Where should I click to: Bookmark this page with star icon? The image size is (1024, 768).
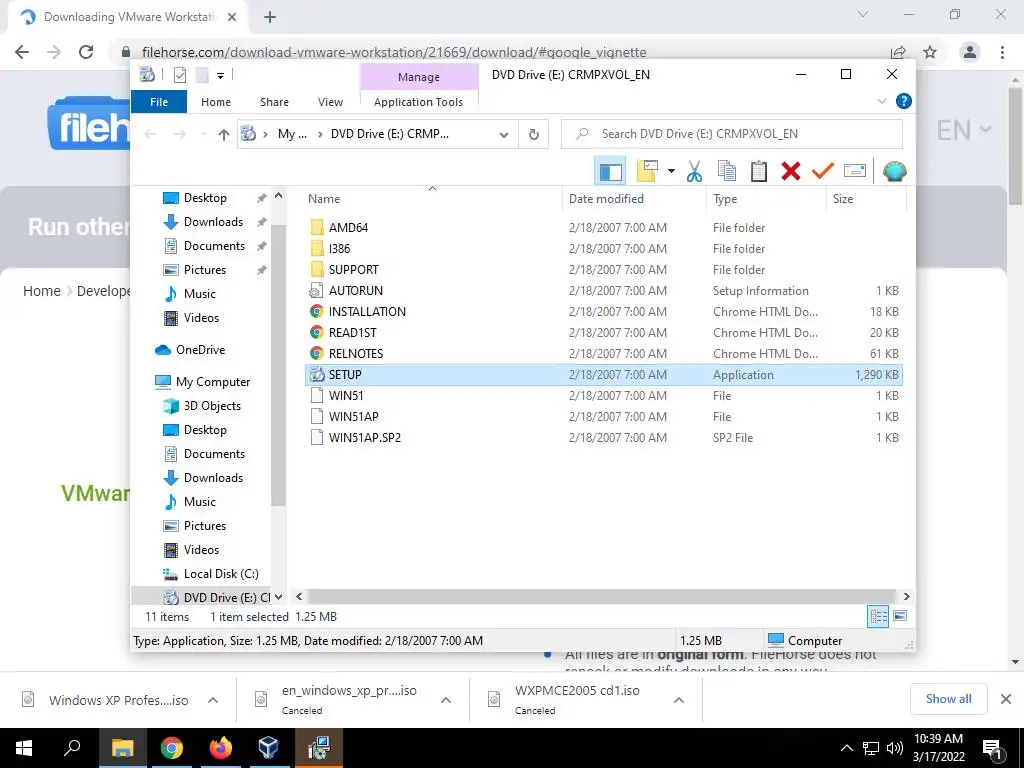(x=930, y=52)
